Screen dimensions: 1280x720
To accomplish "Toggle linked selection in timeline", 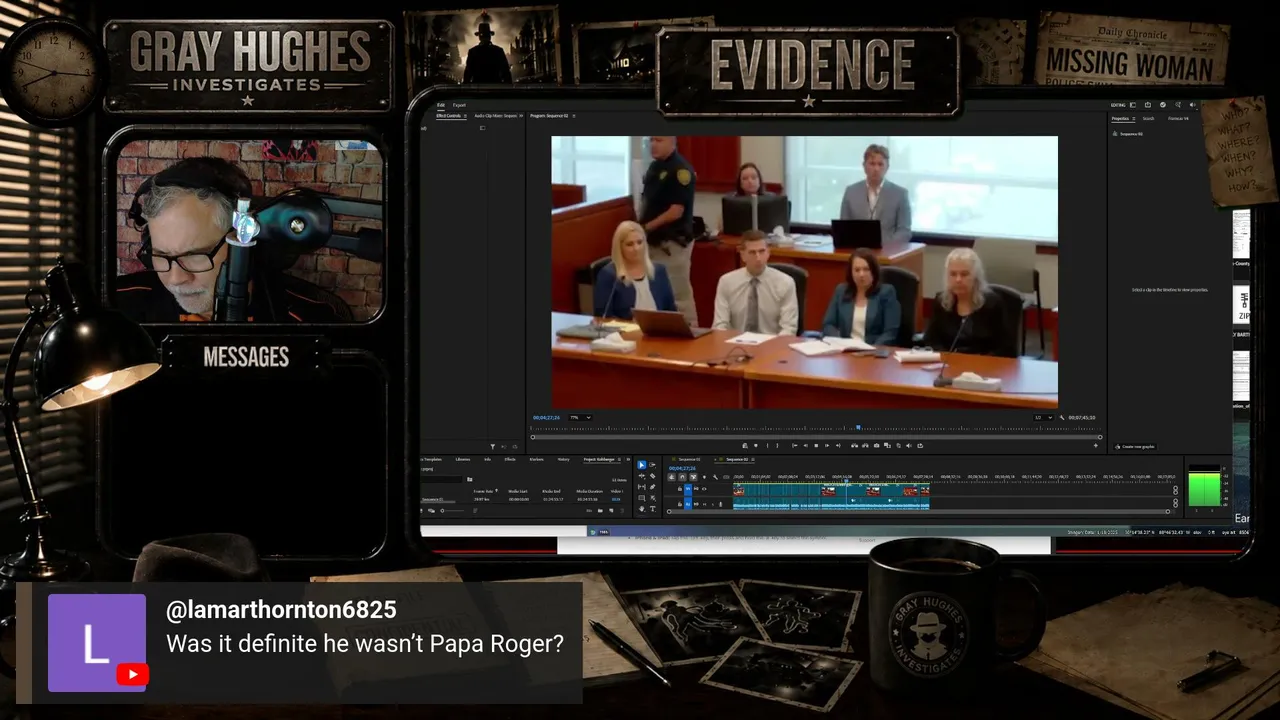I will click(694, 477).
